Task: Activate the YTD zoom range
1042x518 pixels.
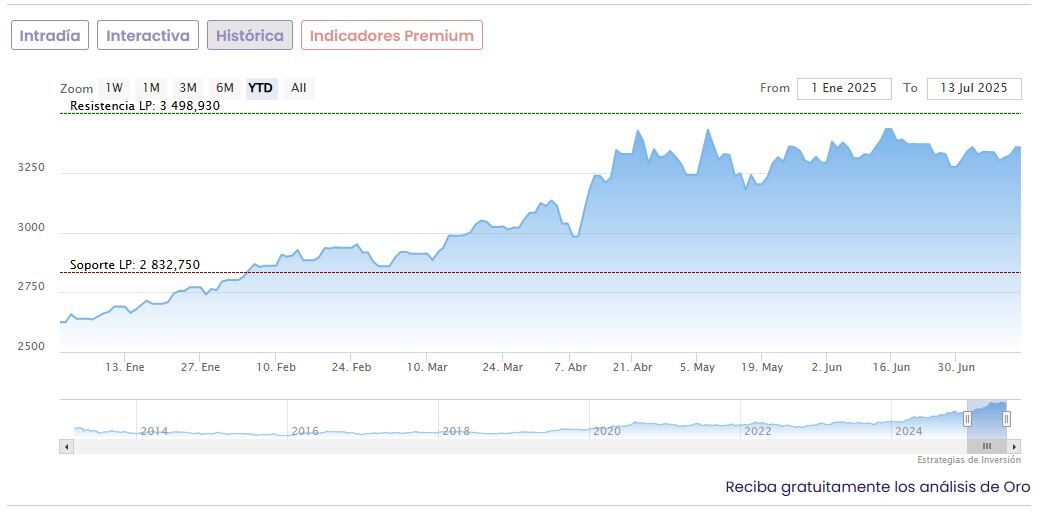Action: pyautogui.click(x=261, y=88)
